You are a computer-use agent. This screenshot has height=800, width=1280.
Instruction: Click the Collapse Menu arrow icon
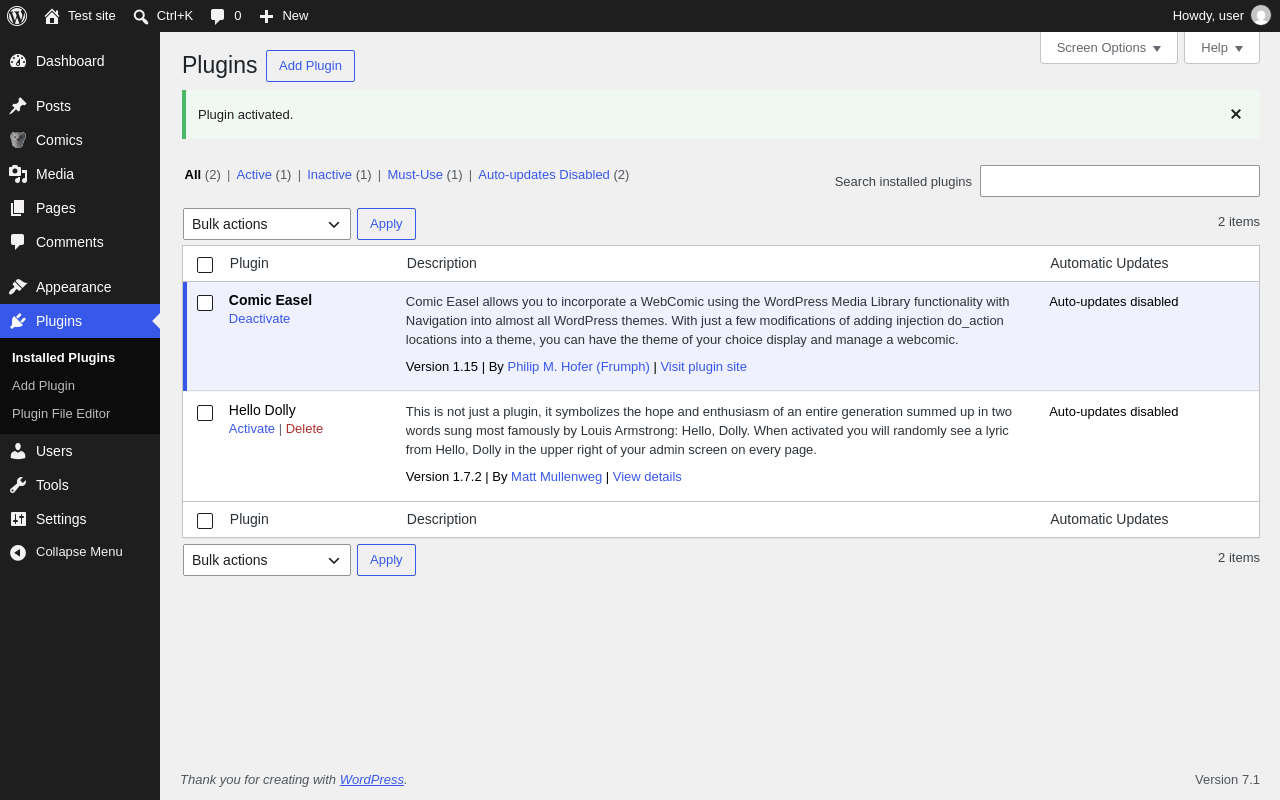point(18,552)
